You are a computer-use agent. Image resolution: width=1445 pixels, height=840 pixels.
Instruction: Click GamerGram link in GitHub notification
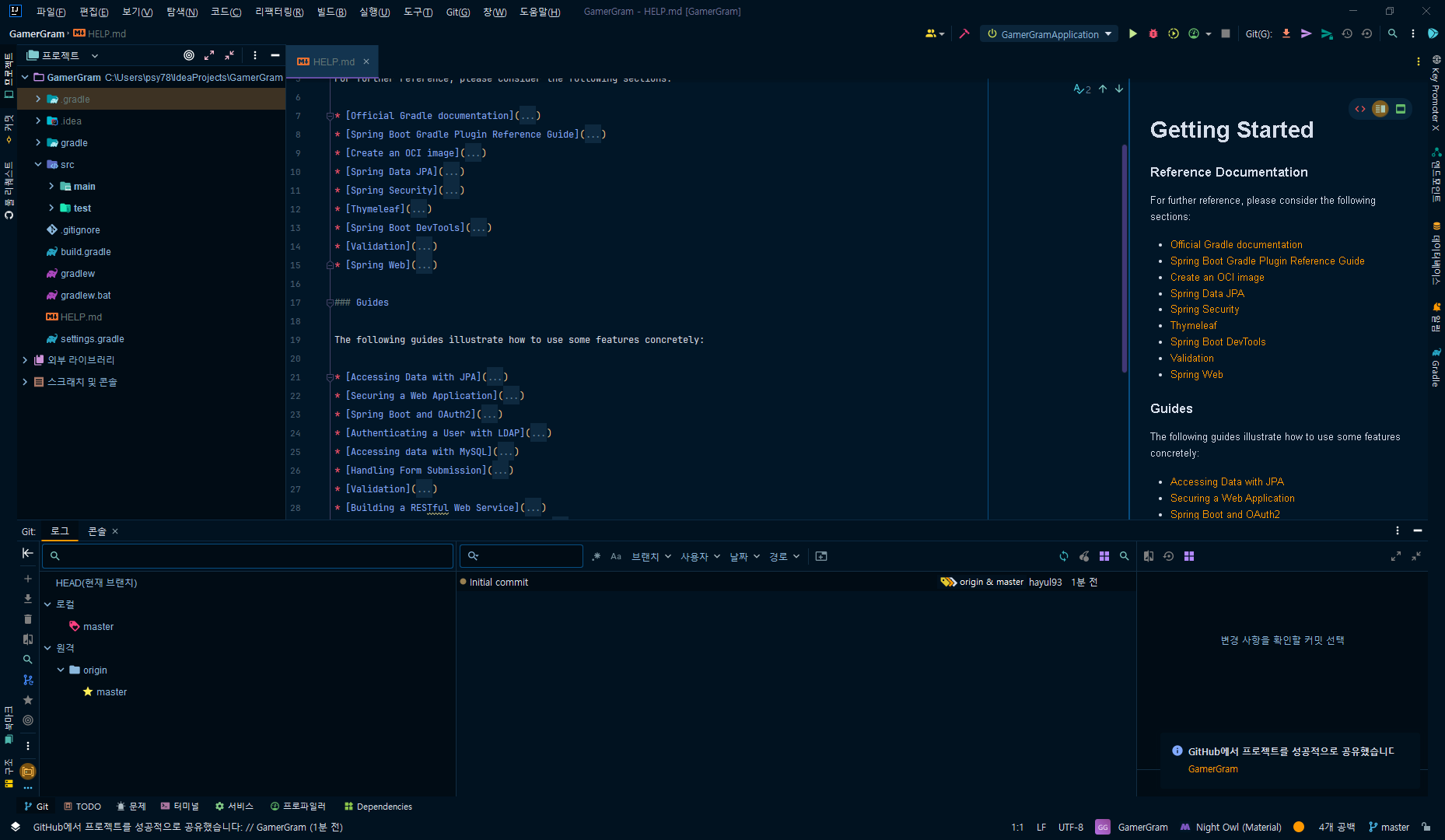point(1212,768)
